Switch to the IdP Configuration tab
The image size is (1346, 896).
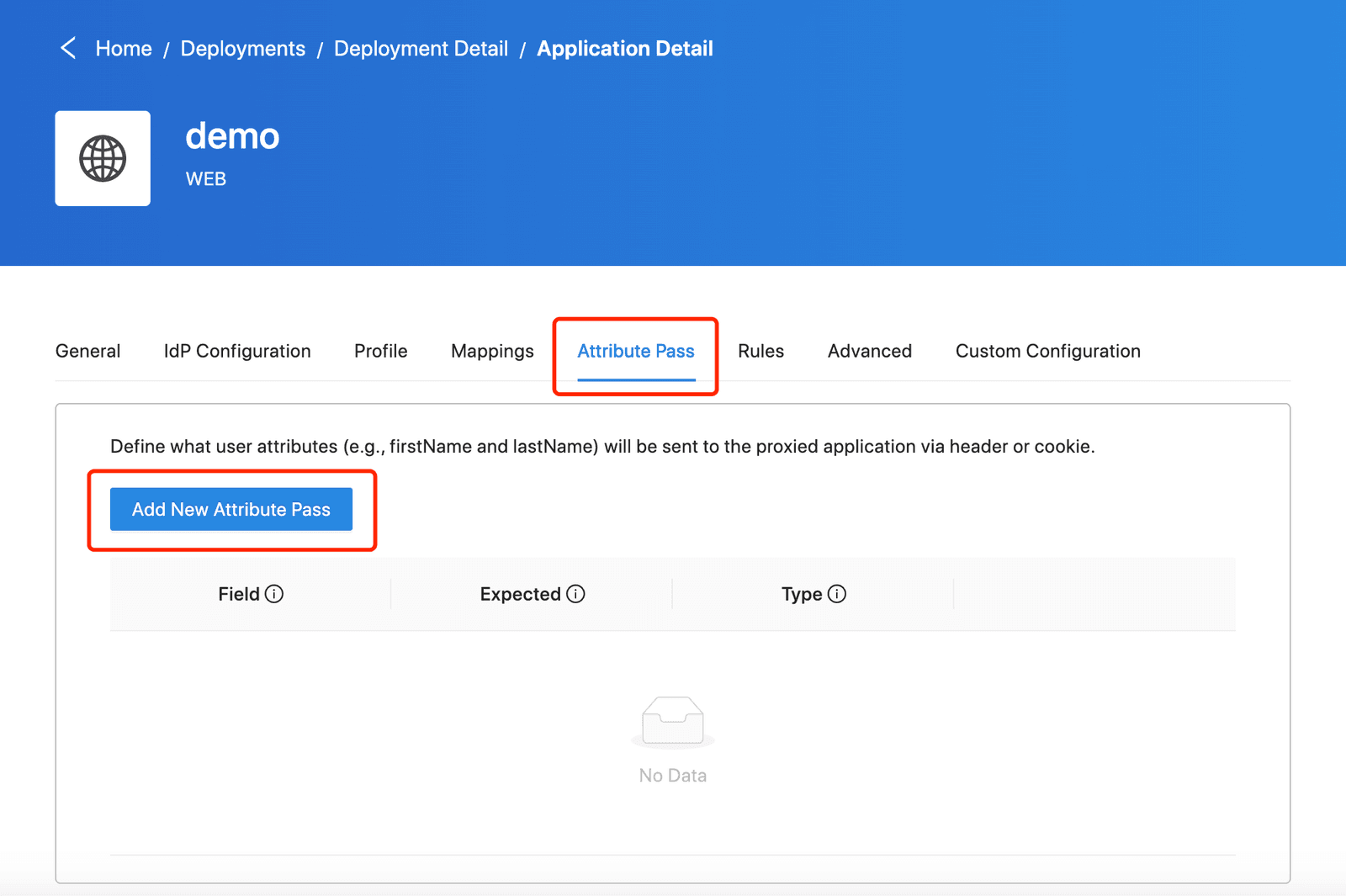237,351
